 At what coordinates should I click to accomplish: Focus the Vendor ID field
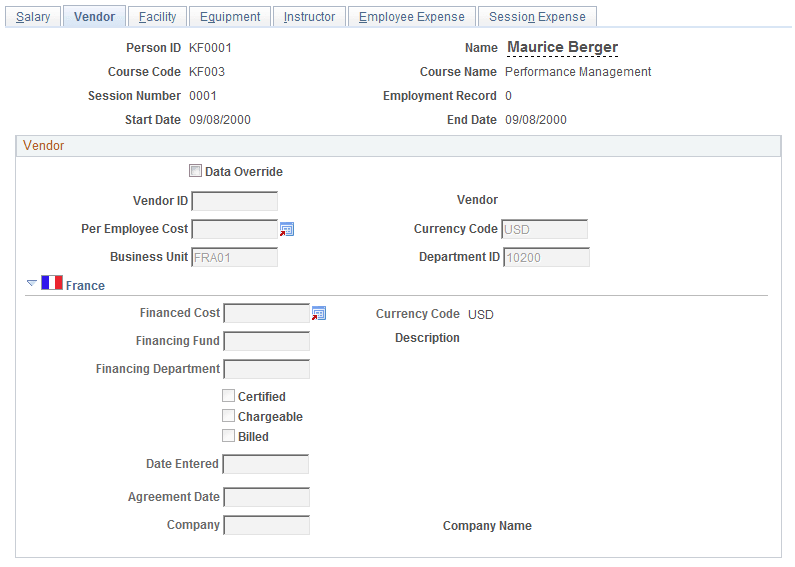pos(234,201)
